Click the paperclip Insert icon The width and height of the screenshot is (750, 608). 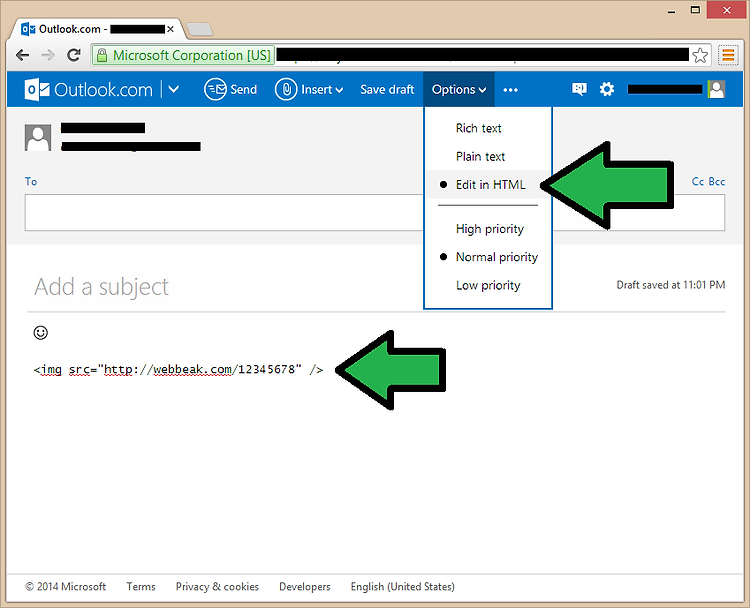pos(286,89)
